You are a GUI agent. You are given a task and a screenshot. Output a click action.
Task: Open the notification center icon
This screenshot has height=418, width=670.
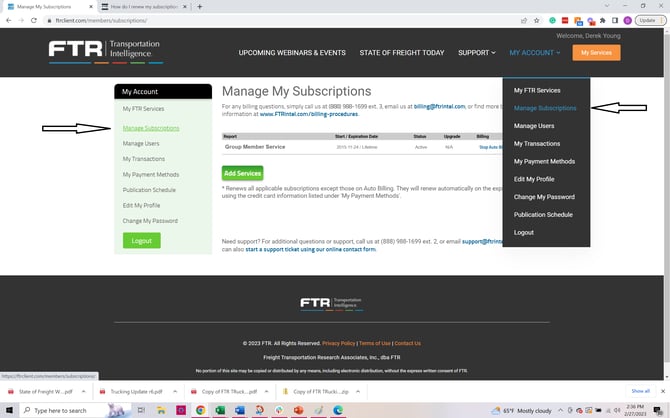[658, 411]
